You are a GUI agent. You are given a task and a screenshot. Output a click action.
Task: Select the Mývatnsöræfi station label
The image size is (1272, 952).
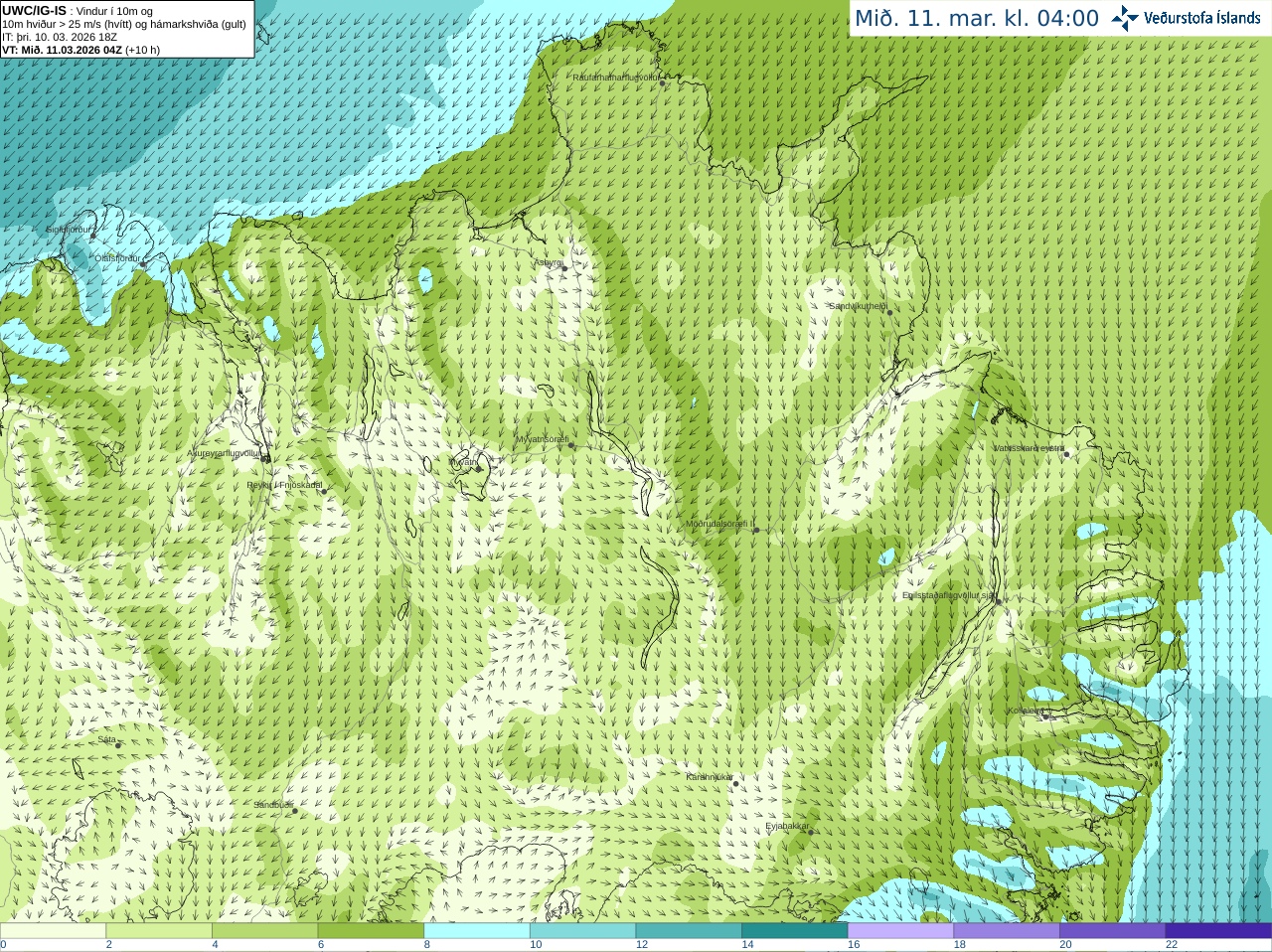pyautogui.click(x=542, y=439)
